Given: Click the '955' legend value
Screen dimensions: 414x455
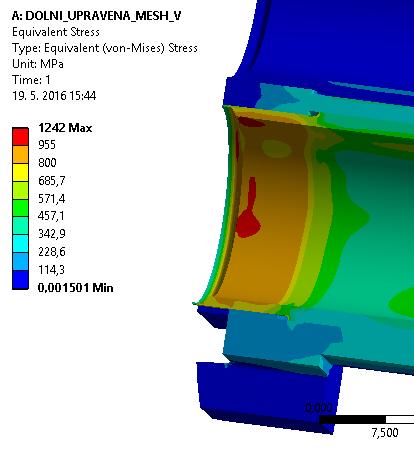Looking at the screenshot, I should [x=47, y=145].
